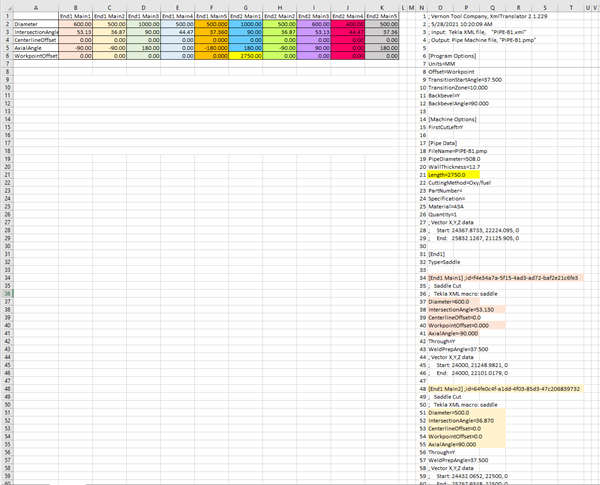Viewport: 600px width, 485px height.
Task: Click the FirstCutLeft=Y line
Action: coord(446,127)
